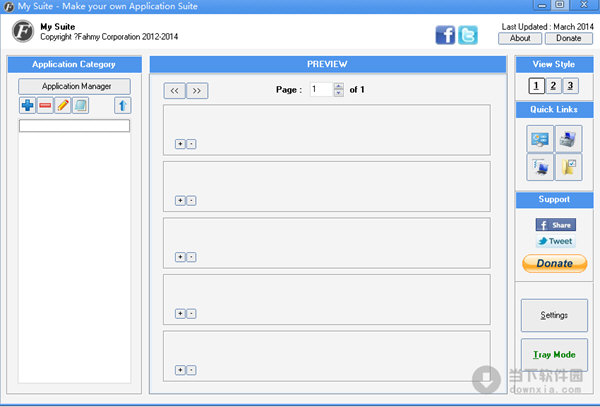Click plus button in third preview slot
This screenshot has height=407, width=600.
(180, 257)
